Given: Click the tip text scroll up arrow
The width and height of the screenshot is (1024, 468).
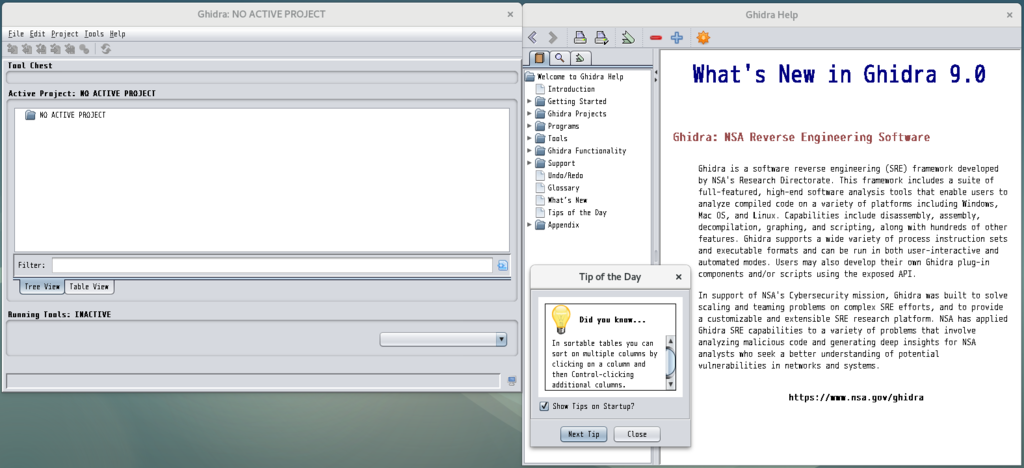Looking at the screenshot, I should tap(670, 341).
